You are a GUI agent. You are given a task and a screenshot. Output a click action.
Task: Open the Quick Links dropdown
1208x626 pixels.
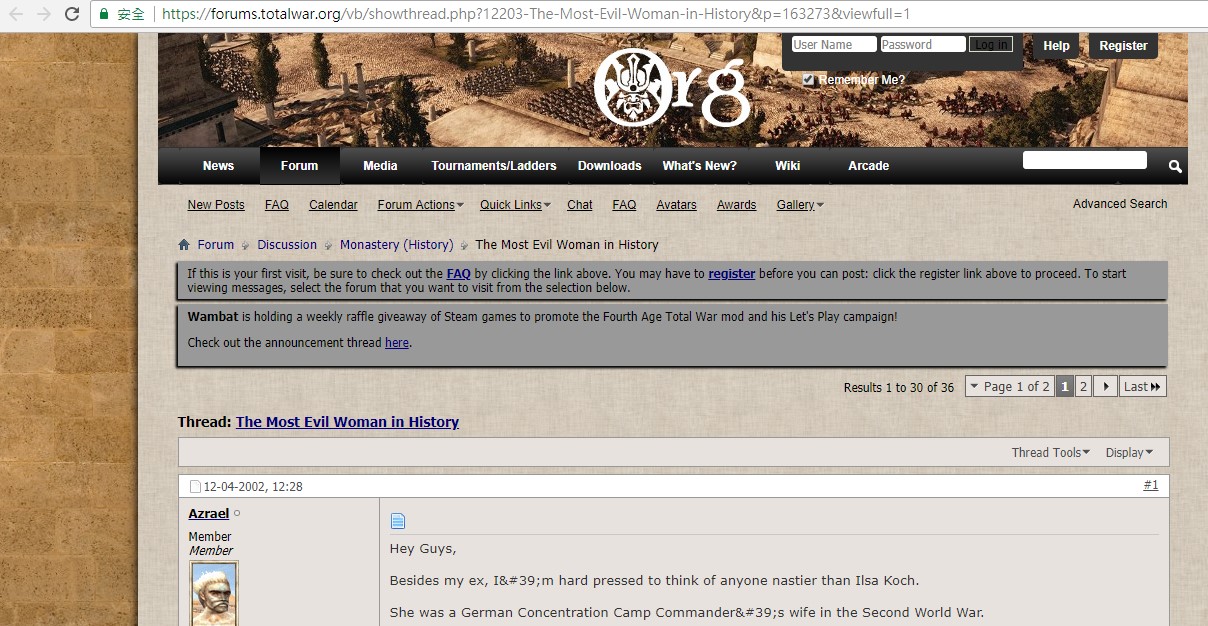pyautogui.click(x=515, y=205)
